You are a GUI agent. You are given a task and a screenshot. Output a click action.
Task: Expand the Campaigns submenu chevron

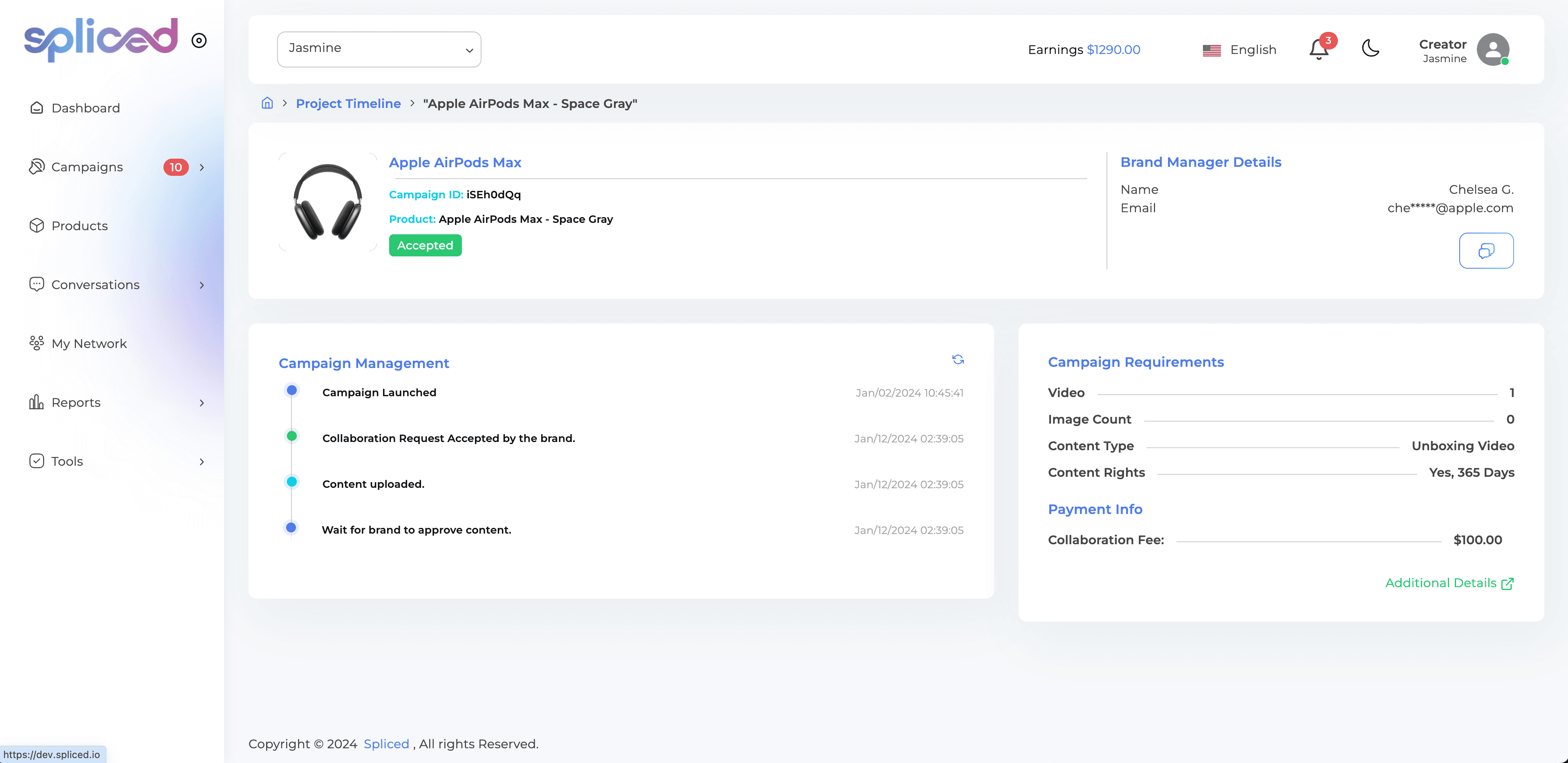202,167
